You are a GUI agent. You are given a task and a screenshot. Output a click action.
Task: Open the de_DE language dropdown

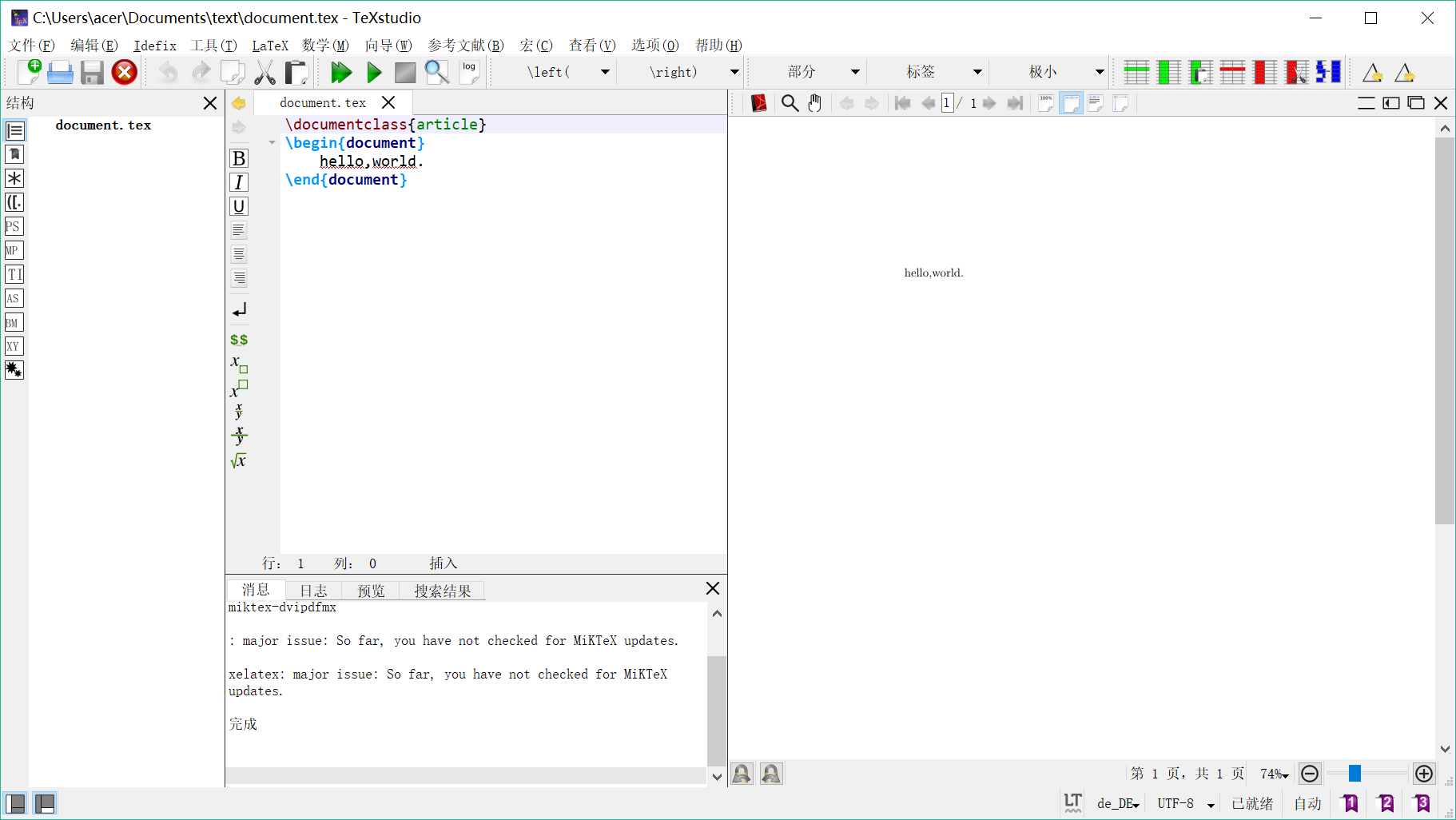coord(1117,803)
